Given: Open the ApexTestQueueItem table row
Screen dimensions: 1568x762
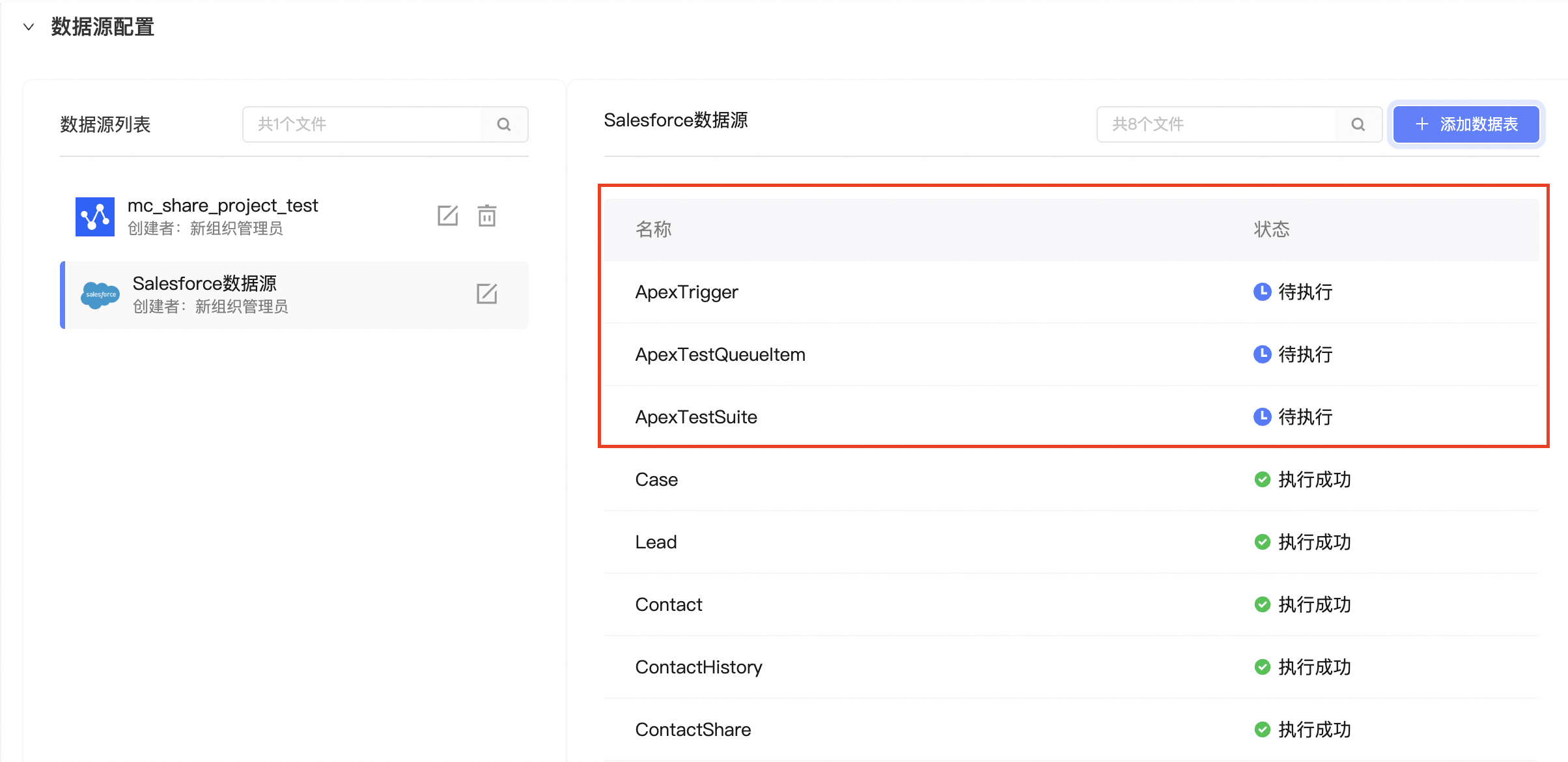Looking at the screenshot, I should [720, 354].
